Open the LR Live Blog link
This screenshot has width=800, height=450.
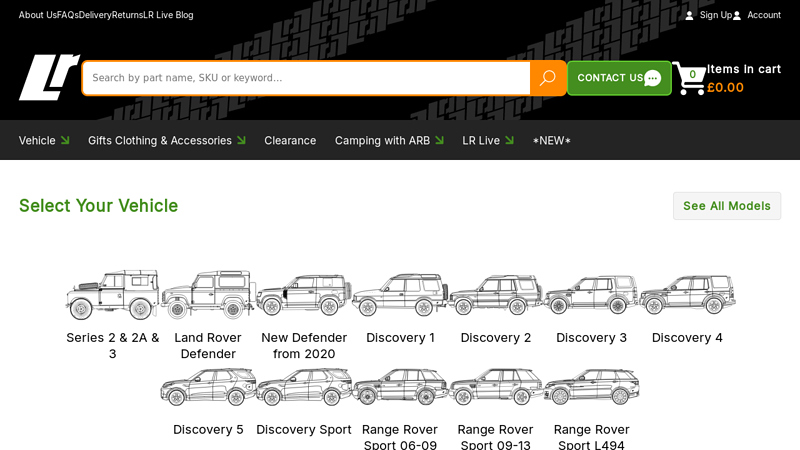click(x=168, y=15)
